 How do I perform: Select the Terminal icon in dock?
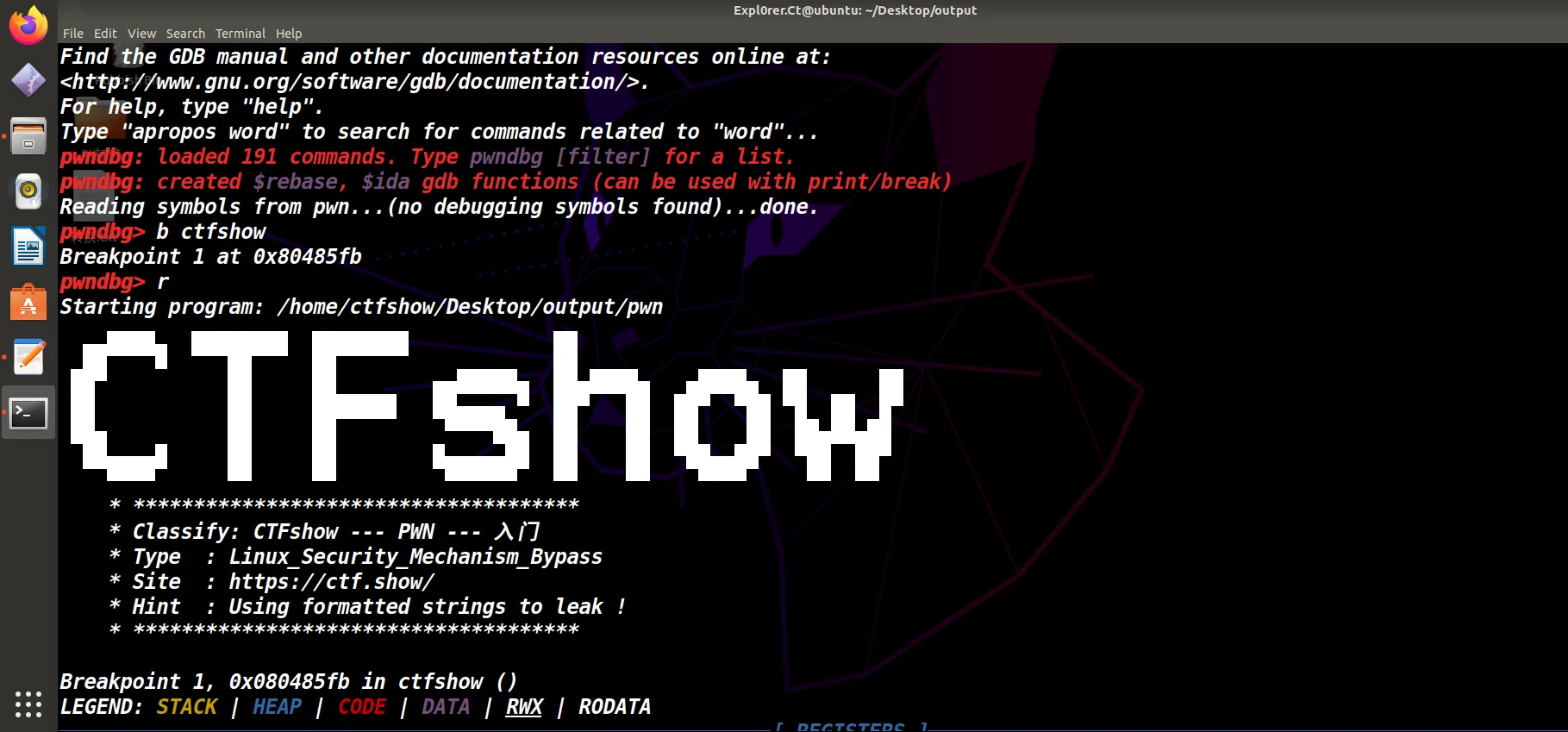click(x=28, y=413)
